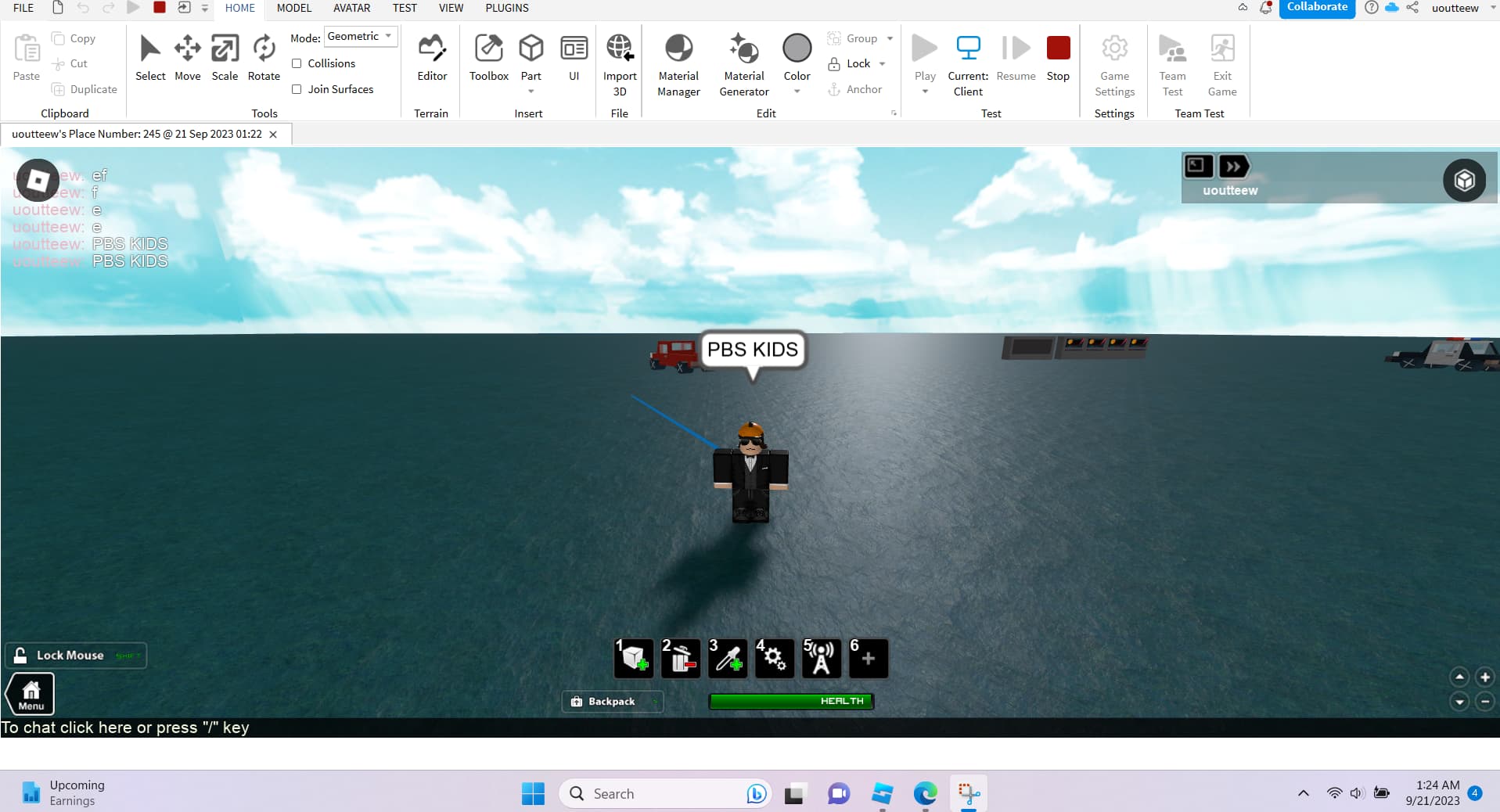Image resolution: width=1500 pixels, height=812 pixels.
Task: Click the chat input bar
Action: pos(750,728)
